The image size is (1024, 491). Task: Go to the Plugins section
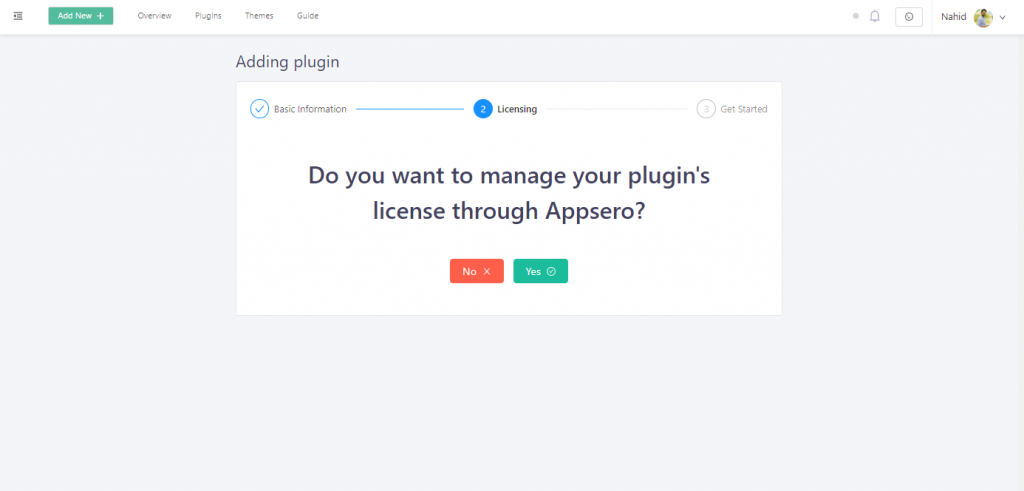pos(208,16)
